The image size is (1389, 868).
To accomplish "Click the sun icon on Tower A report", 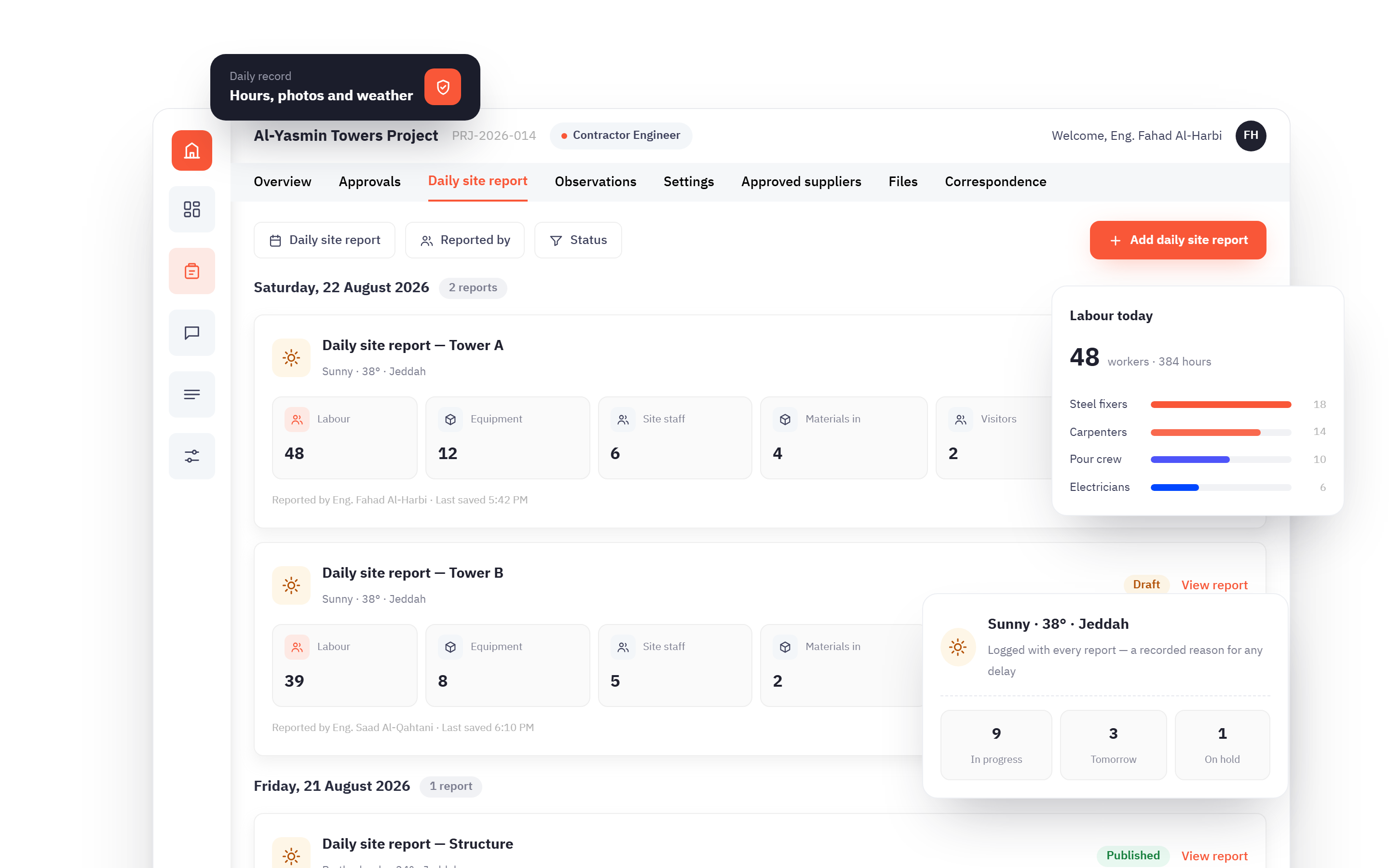I will [x=292, y=358].
